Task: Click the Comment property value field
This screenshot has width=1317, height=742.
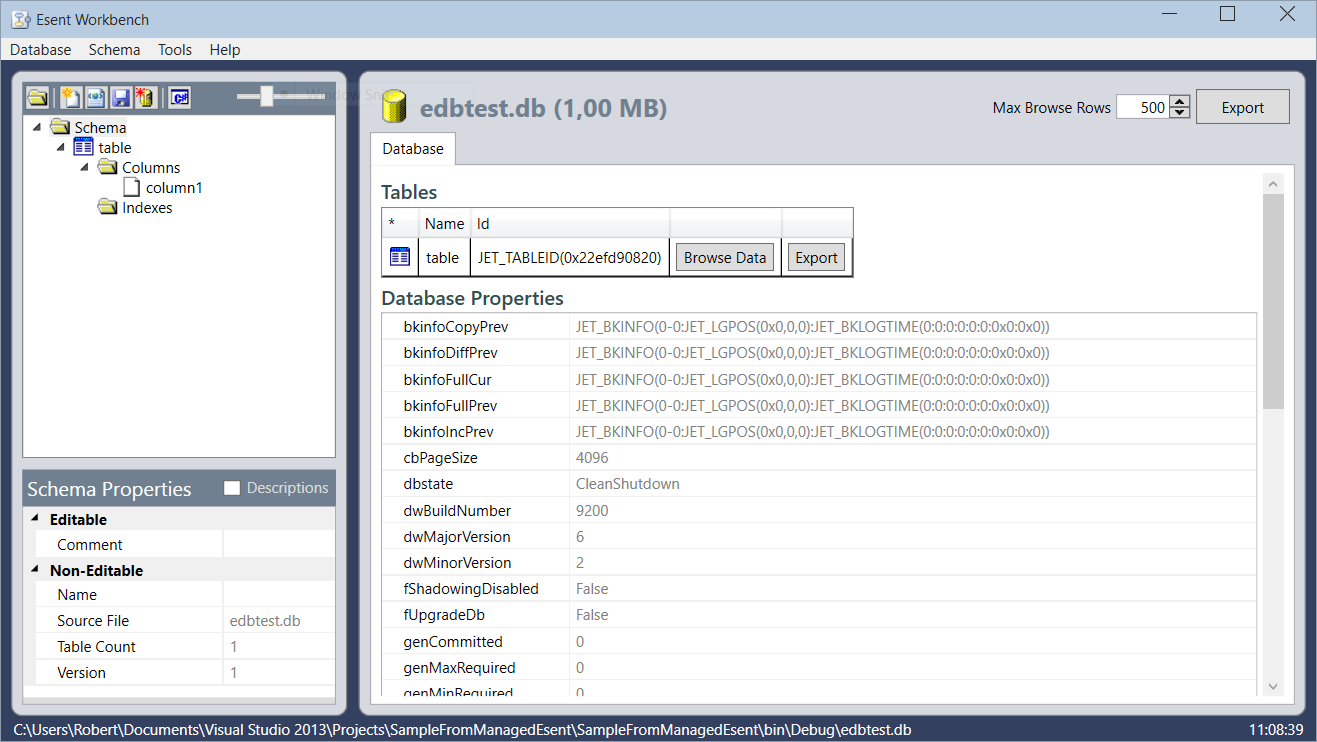Action: [x=279, y=544]
